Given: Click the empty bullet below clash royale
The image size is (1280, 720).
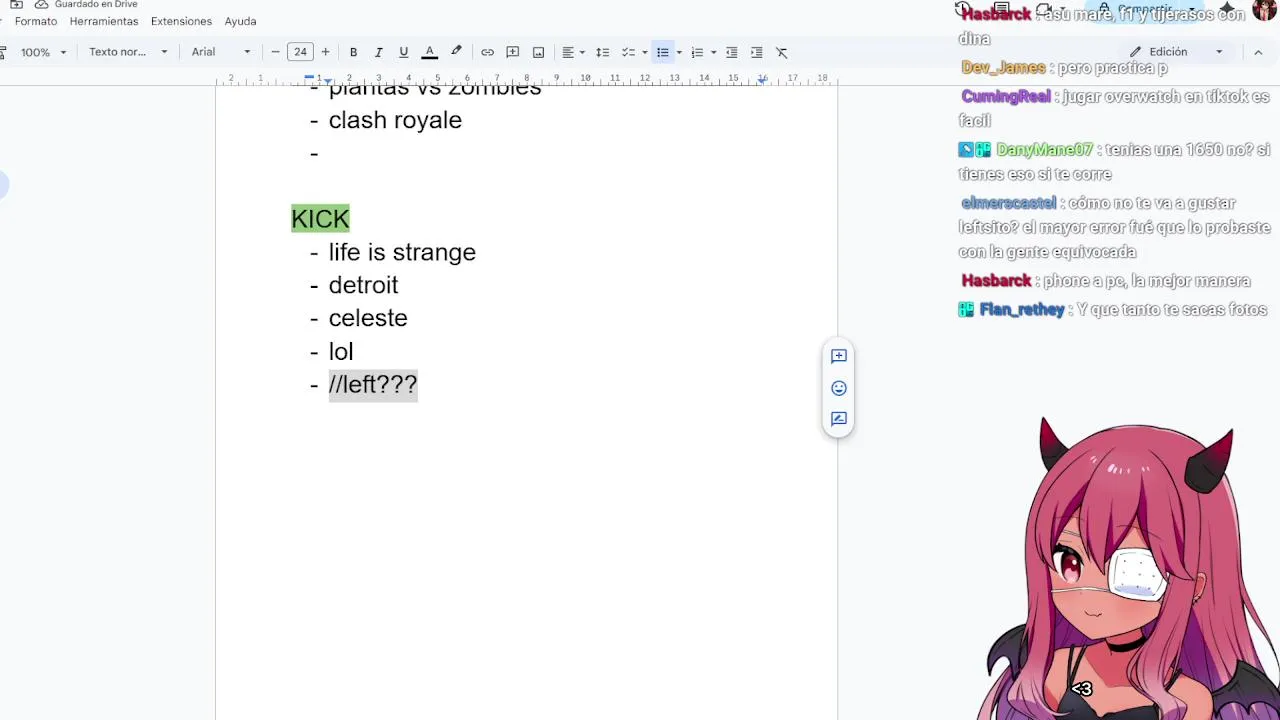Looking at the screenshot, I should (314, 153).
